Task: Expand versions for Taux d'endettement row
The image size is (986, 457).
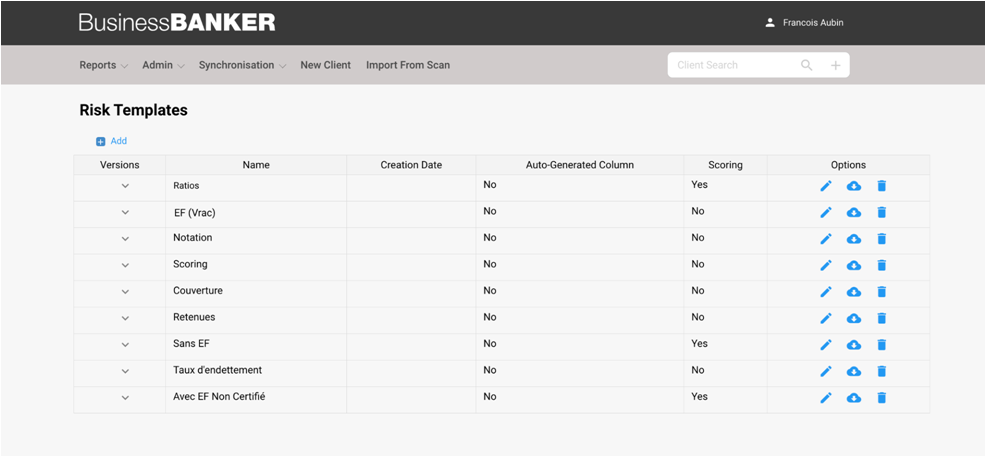Action: (125, 371)
